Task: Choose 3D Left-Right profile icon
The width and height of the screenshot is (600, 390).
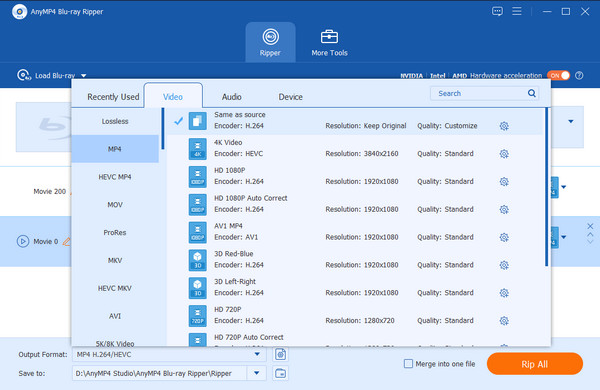Action: (x=197, y=288)
